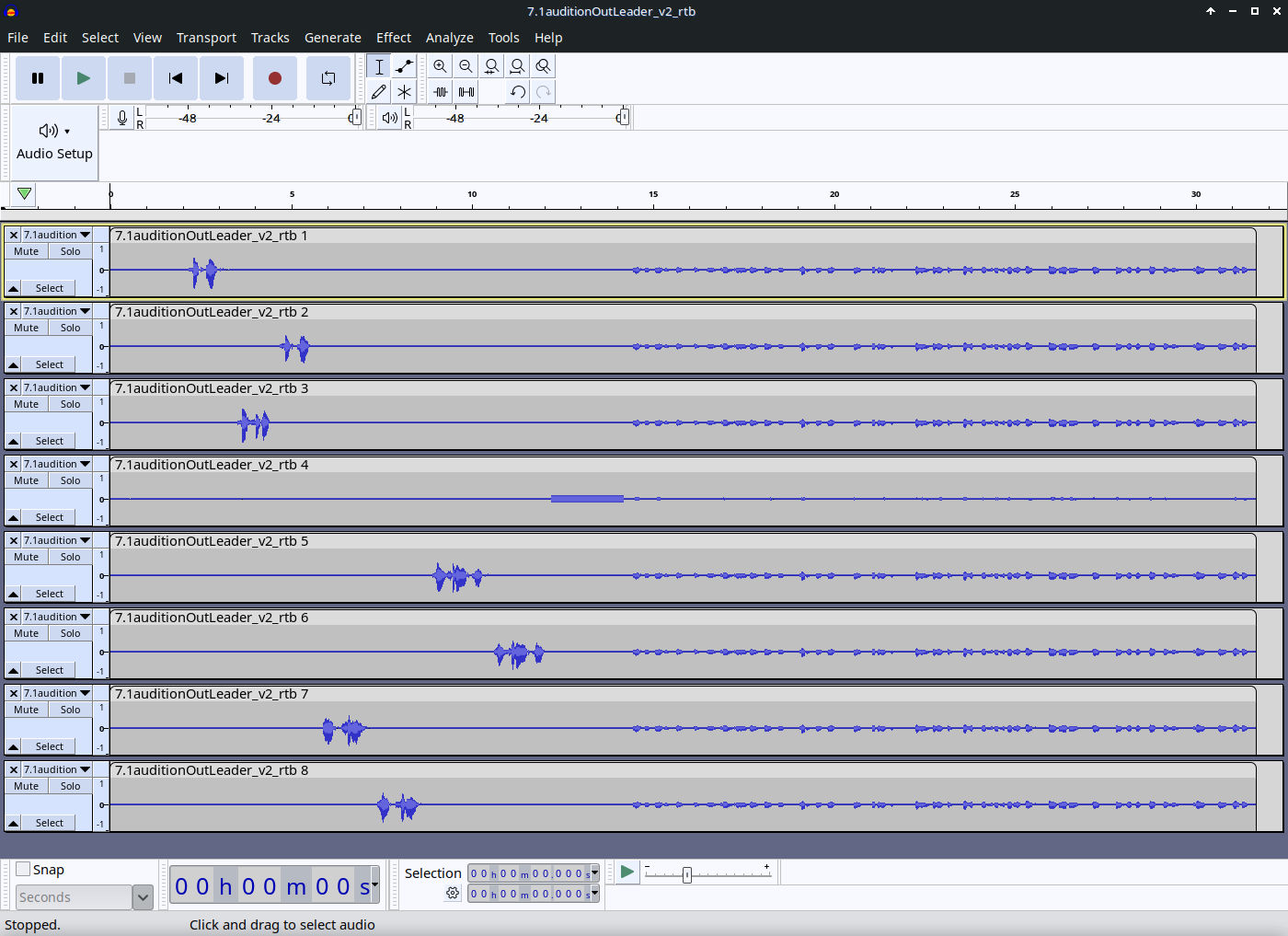Close track rtb 4 with X
This screenshot has height=936, width=1288.
14,464
